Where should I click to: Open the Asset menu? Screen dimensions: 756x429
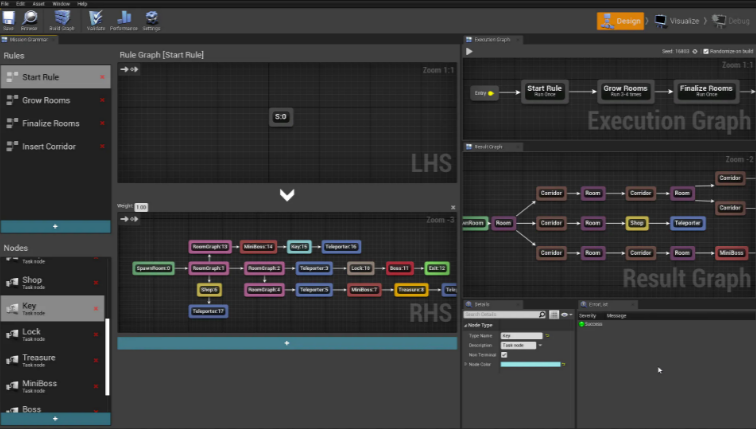(x=39, y=3)
